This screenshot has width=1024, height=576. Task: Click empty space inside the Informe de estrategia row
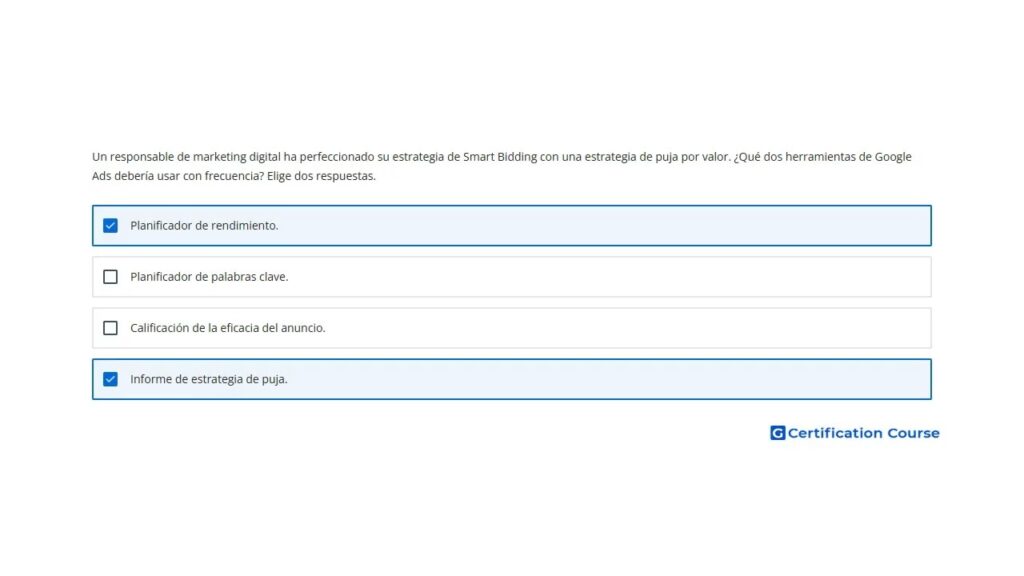600,379
